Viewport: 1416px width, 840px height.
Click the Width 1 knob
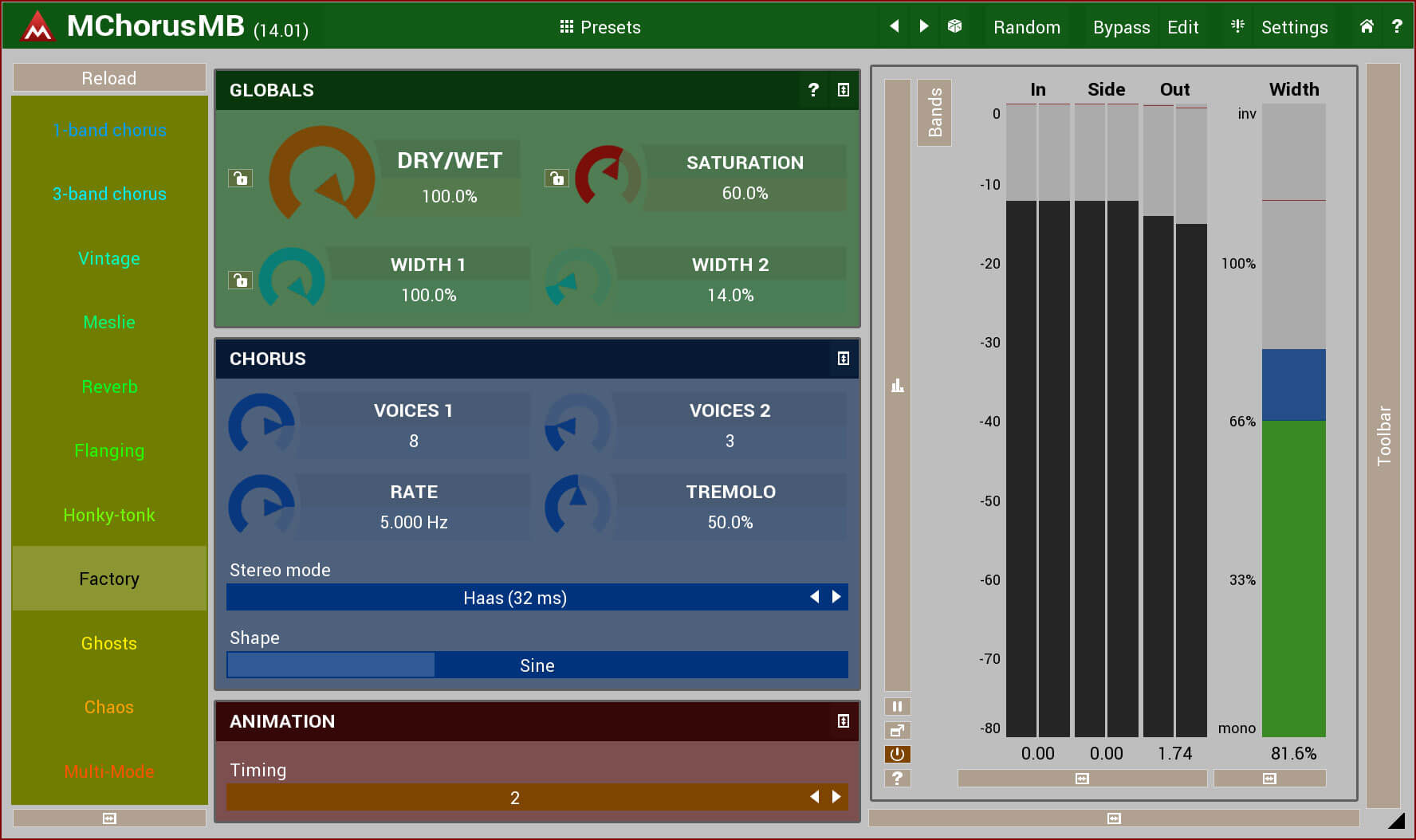pos(292,279)
